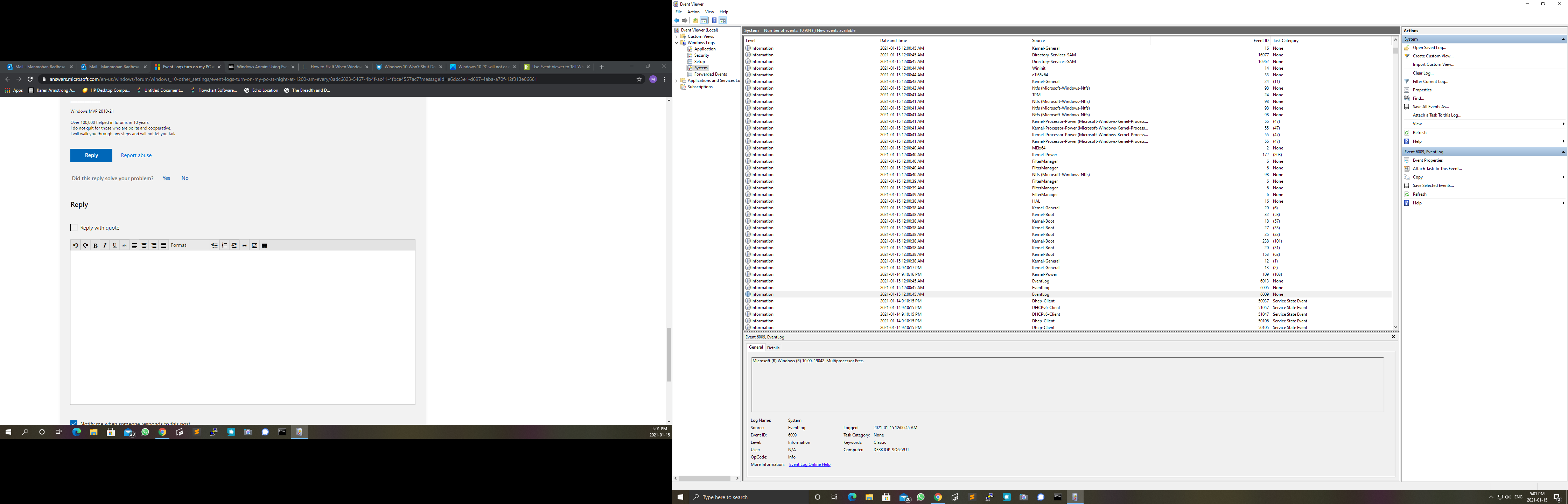This screenshot has width=1568, height=504.
Task: Justify text in reply editor
Action: 164,245
